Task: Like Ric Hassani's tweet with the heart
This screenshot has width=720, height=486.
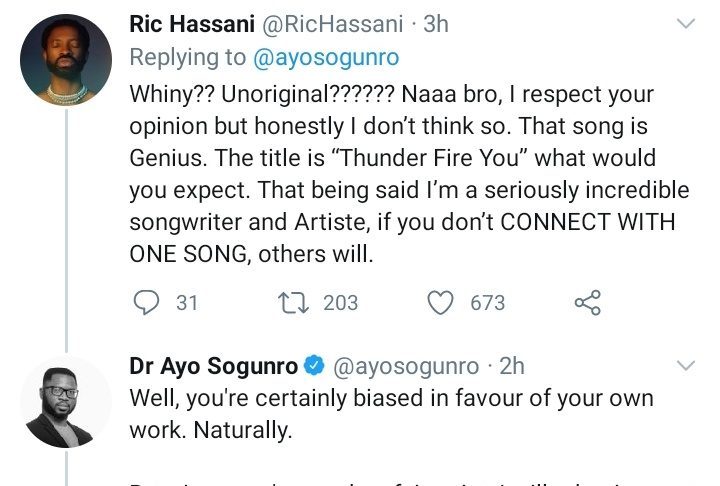Action: (441, 302)
